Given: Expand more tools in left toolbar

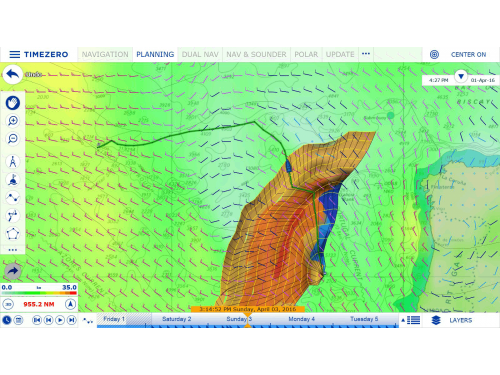Looking at the screenshot, I should [x=13, y=250].
